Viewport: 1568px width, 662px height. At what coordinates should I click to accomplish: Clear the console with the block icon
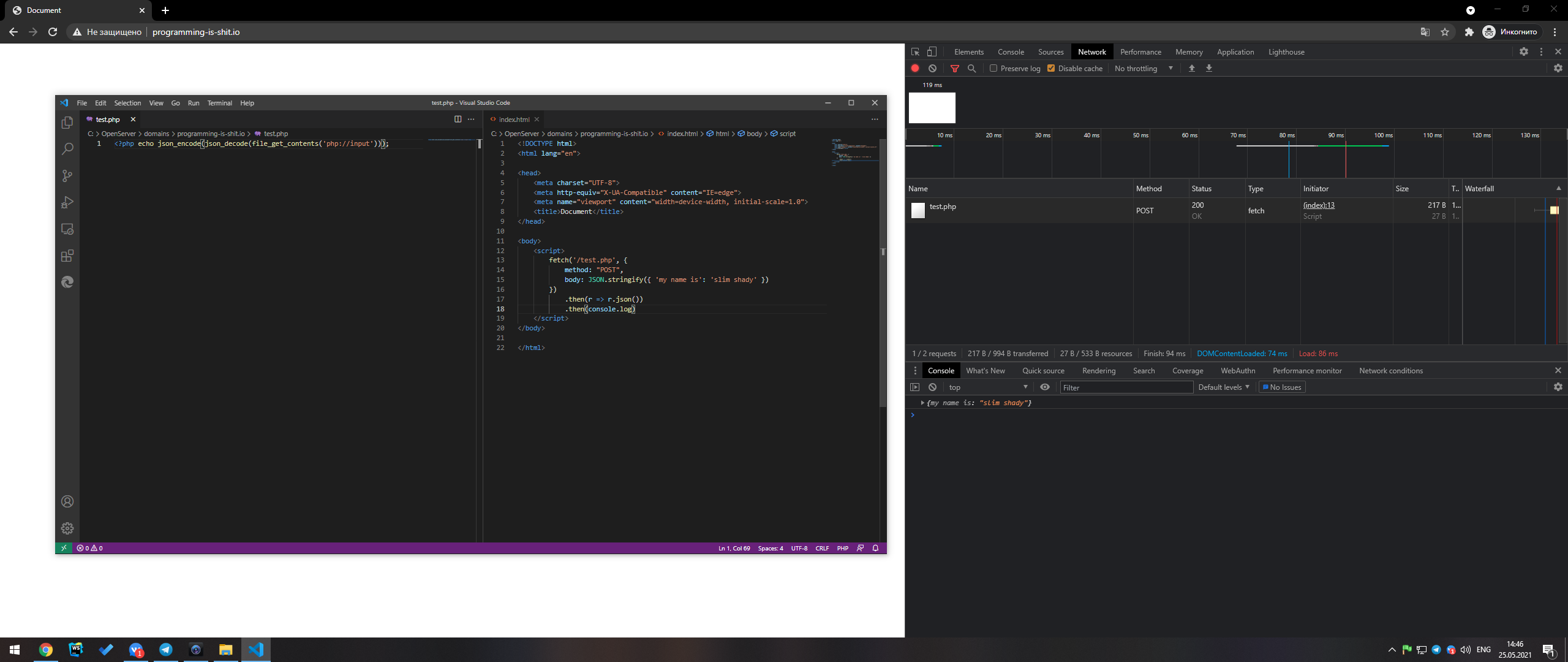click(932, 387)
